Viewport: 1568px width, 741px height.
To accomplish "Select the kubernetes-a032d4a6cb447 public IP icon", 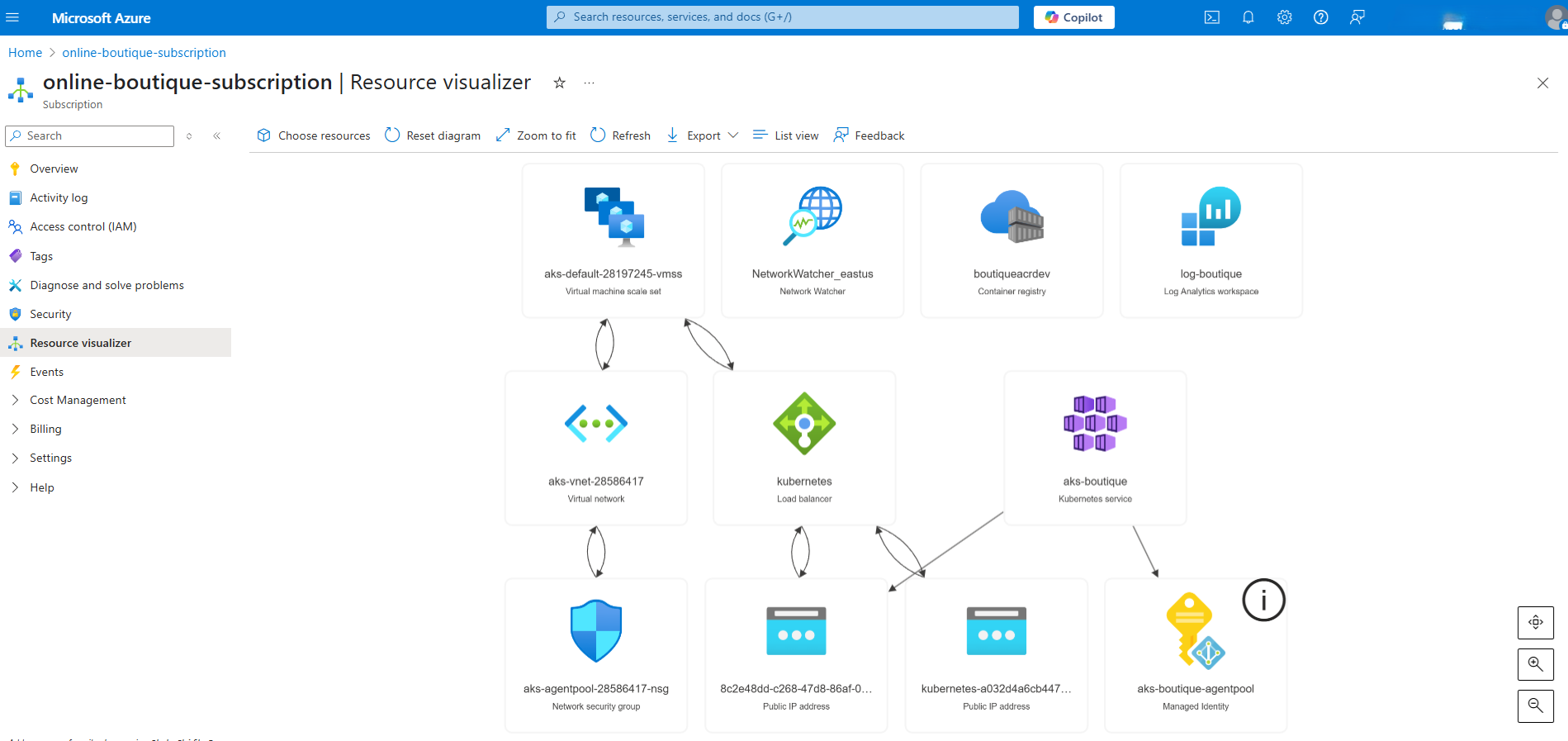I will [x=997, y=631].
